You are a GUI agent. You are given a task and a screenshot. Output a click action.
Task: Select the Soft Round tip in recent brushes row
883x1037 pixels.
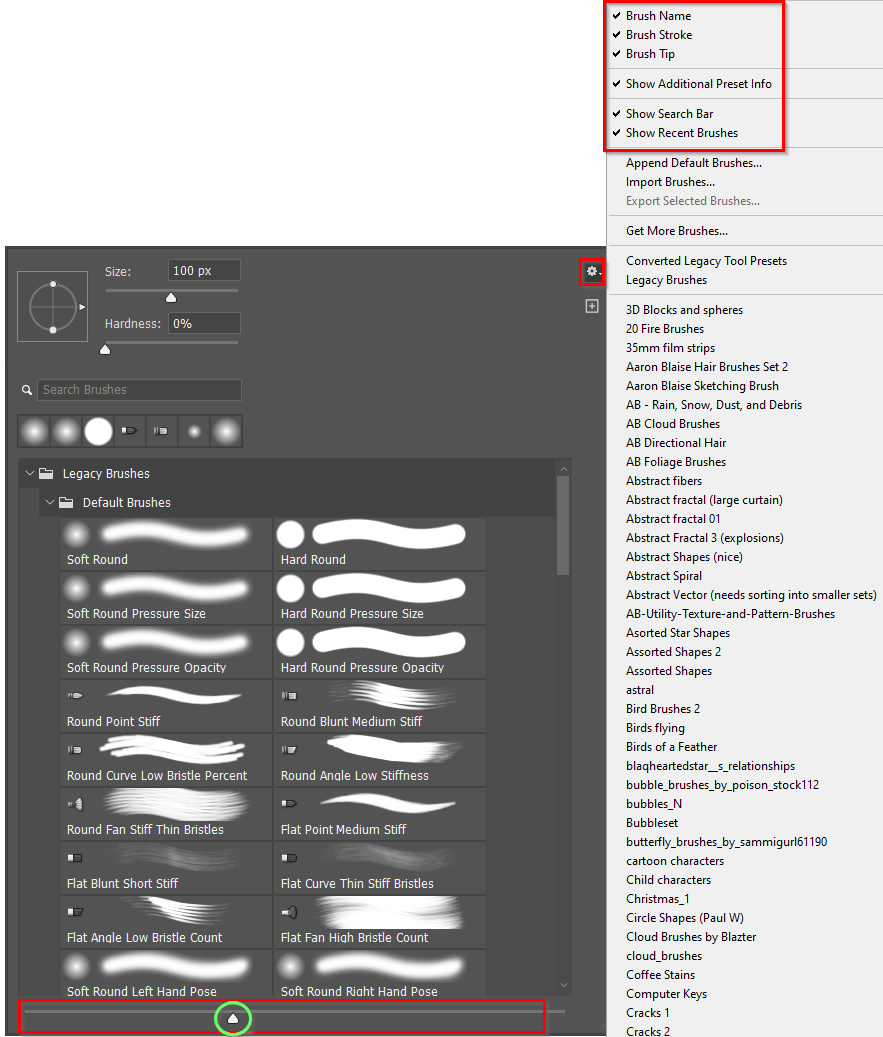[33, 431]
